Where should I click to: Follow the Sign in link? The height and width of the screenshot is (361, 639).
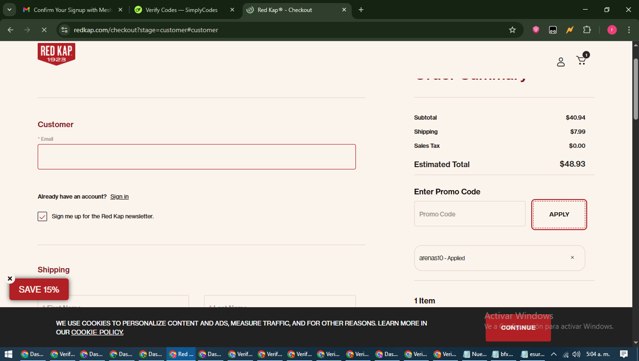(119, 196)
